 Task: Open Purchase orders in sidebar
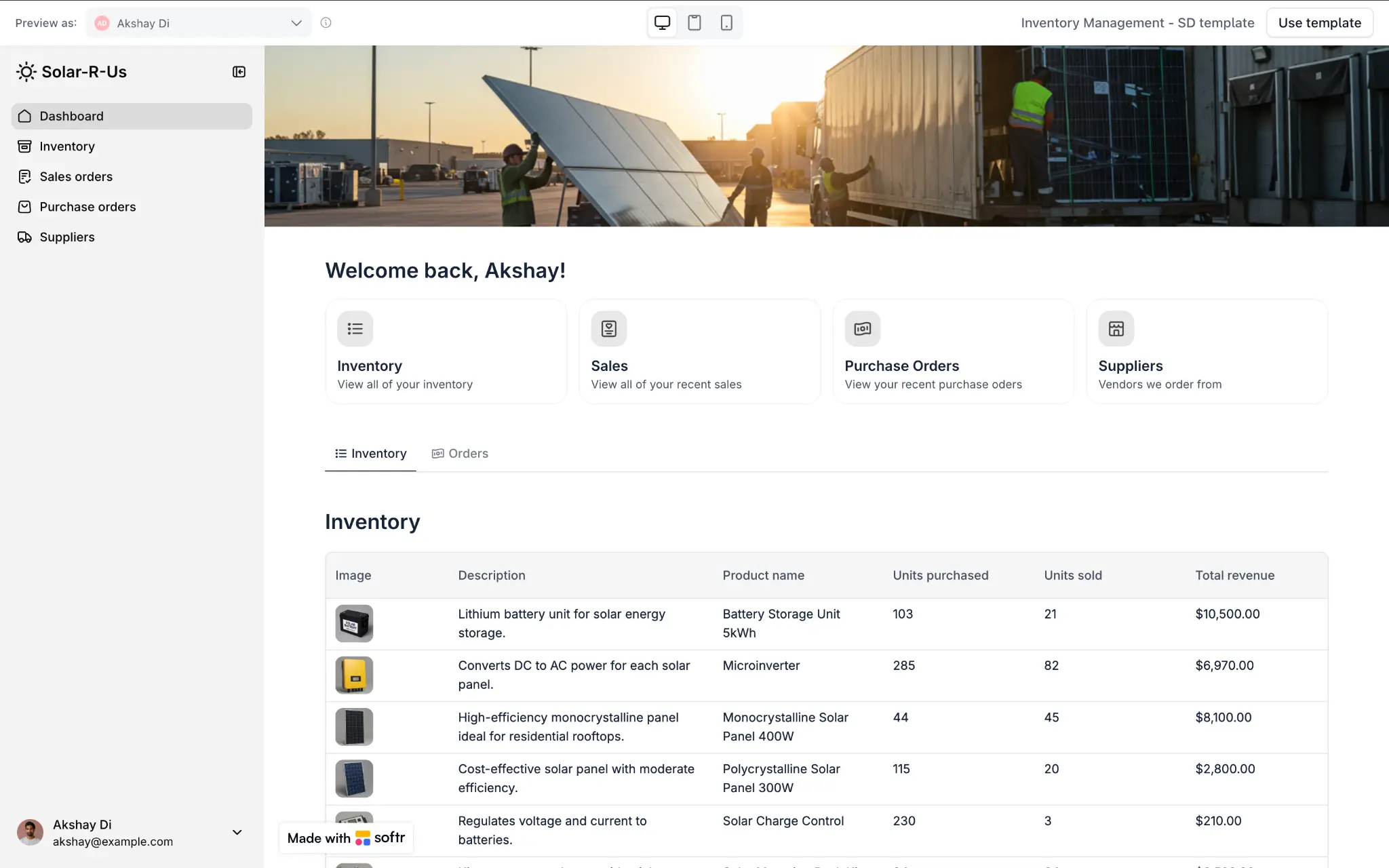pos(132,207)
